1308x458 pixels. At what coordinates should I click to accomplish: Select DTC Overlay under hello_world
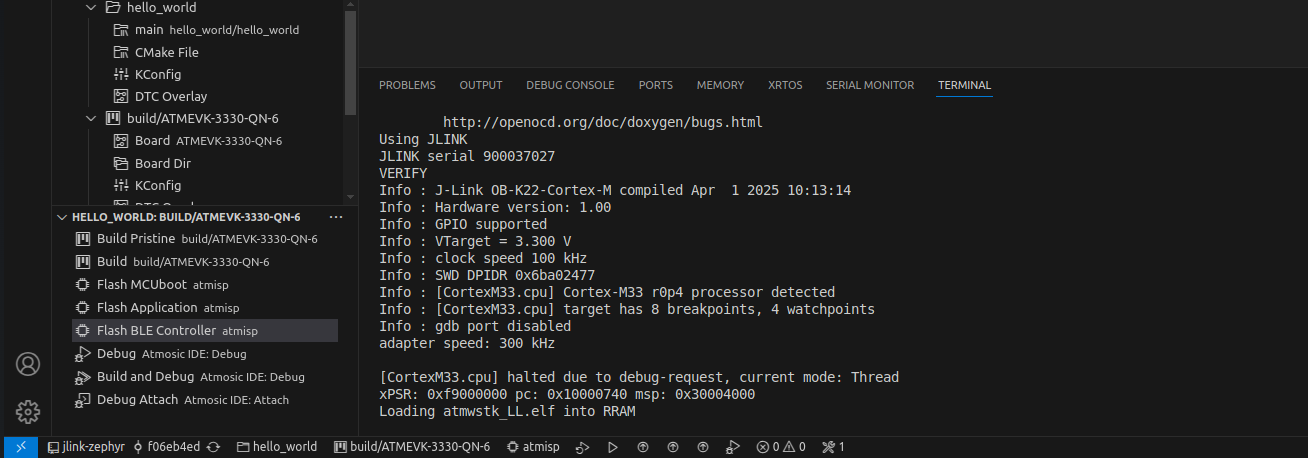pos(171,96)
